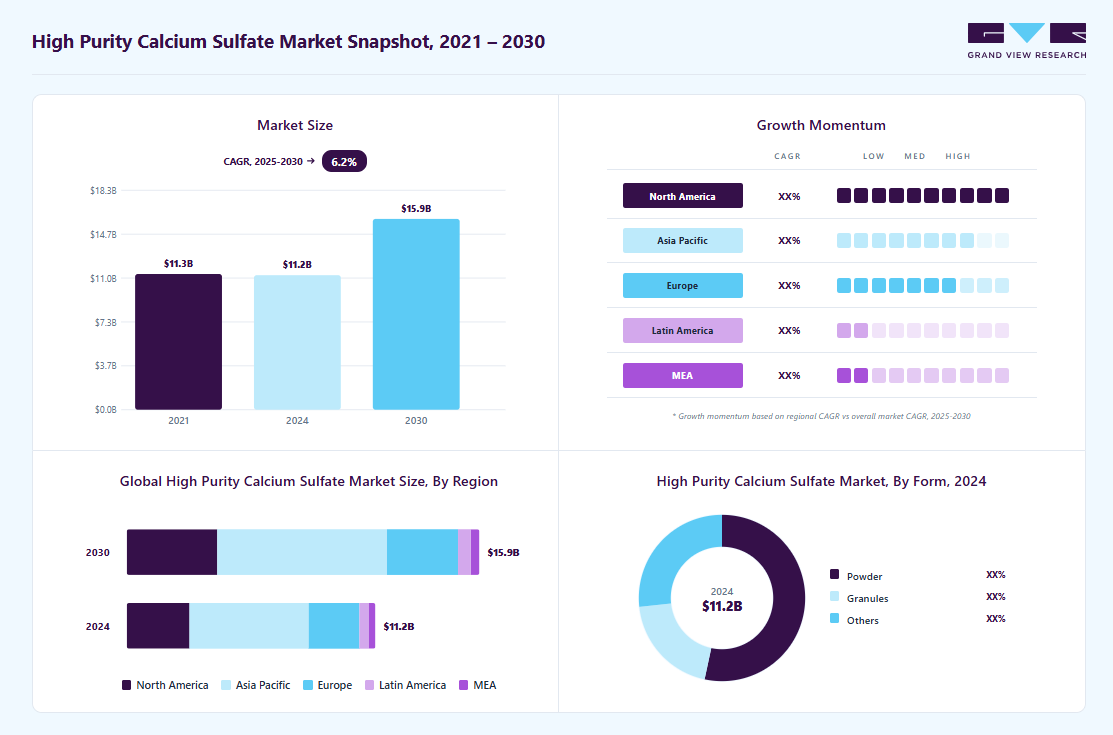Select the 2021 market size bar
The image size is (1113, 735).
pyautogui.click(x=178, y=342)
